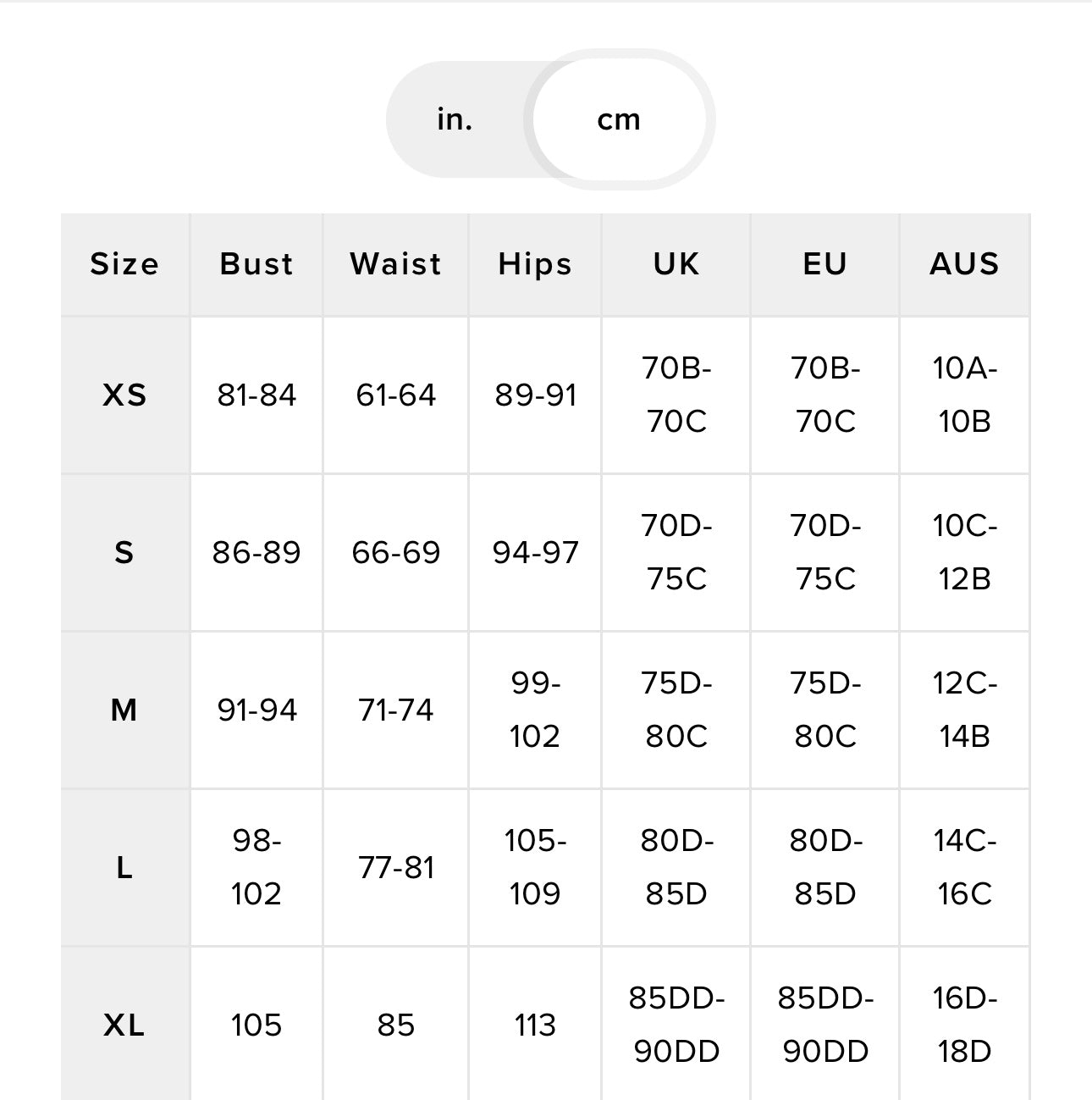
Task: Click the Bust column header
Action: pyautogui.click(x=256, y=264)
